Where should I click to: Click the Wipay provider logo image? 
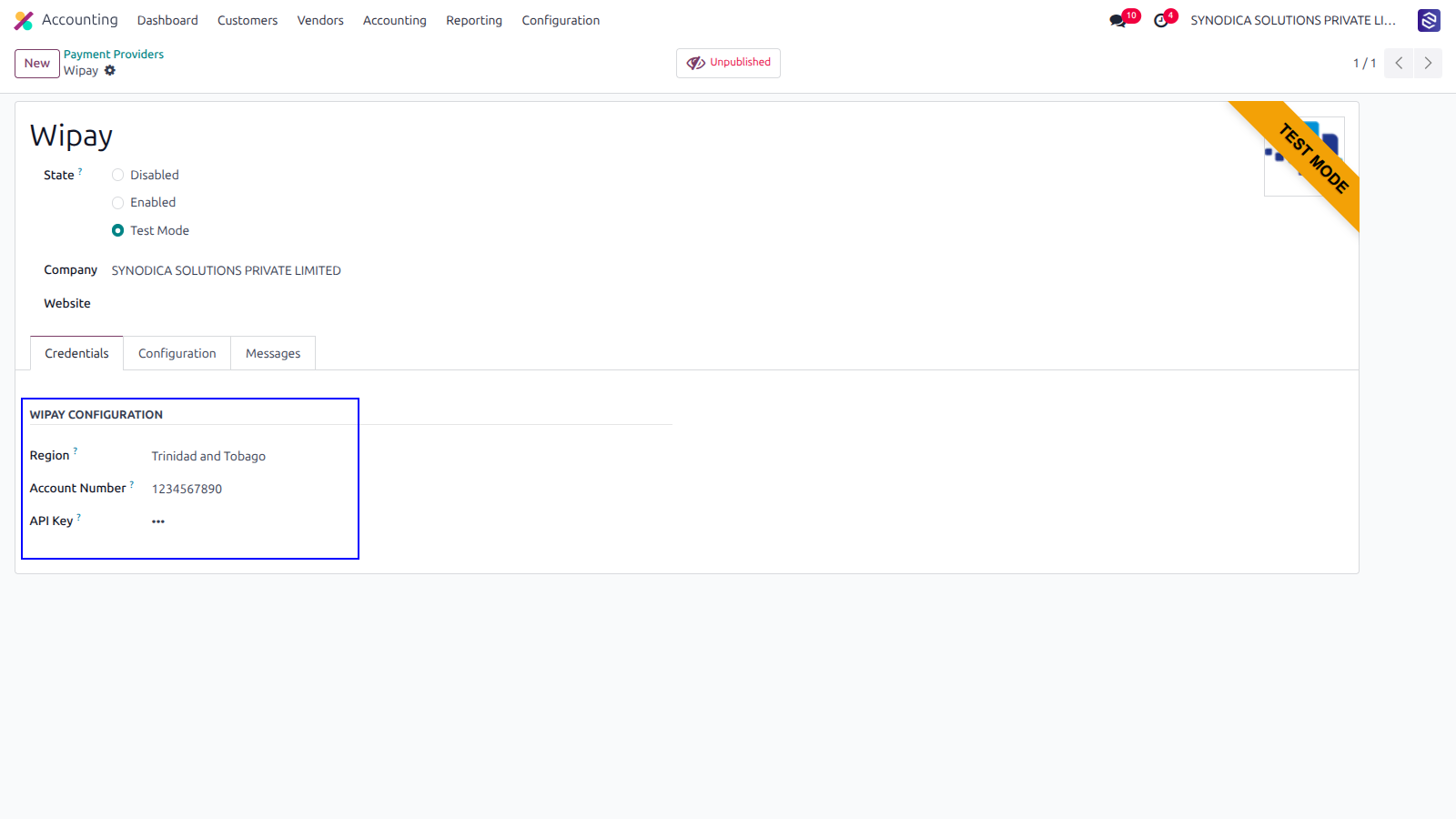tap(1304, 156)
